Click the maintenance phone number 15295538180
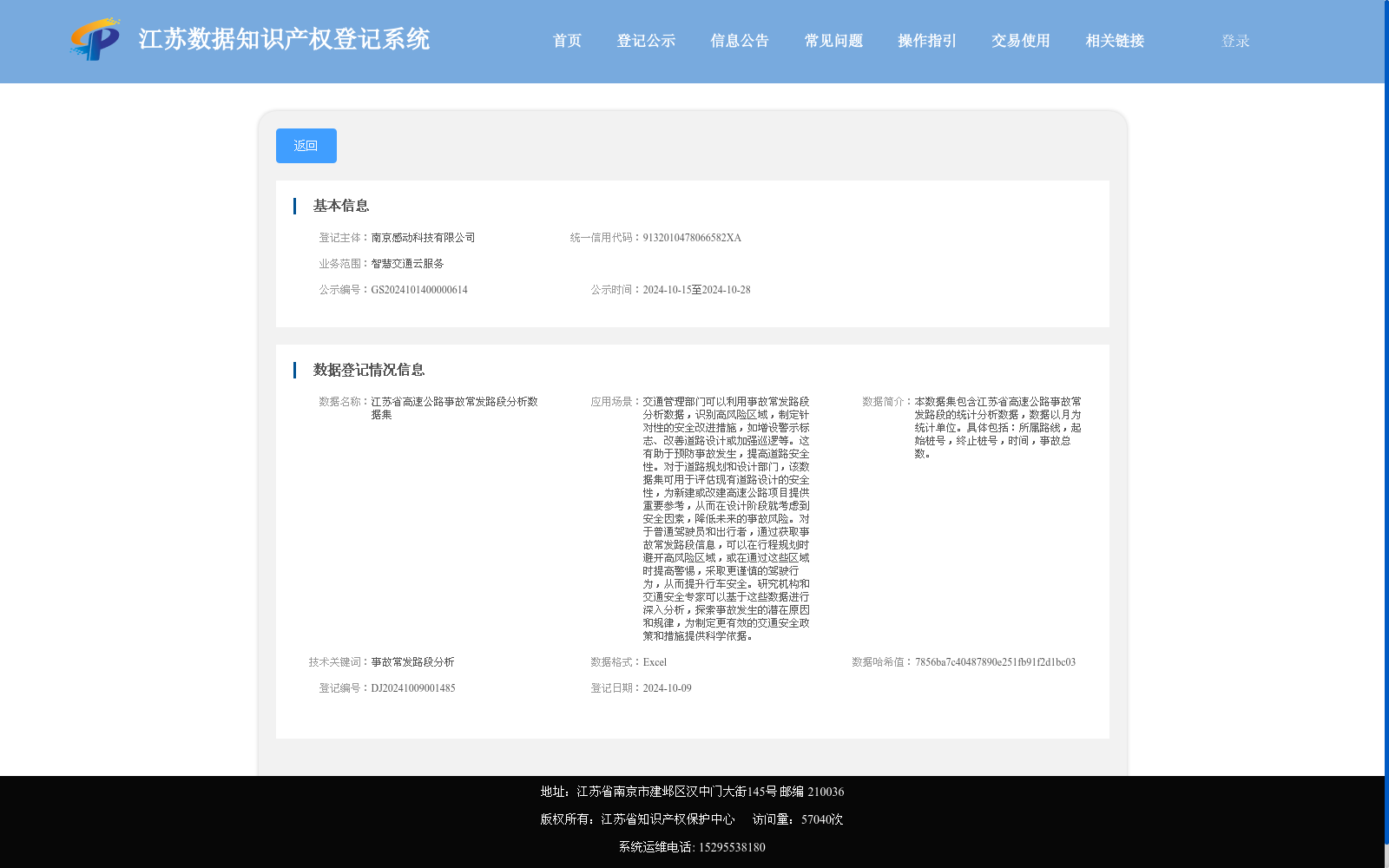1389x868 pixels. (732, 847)
